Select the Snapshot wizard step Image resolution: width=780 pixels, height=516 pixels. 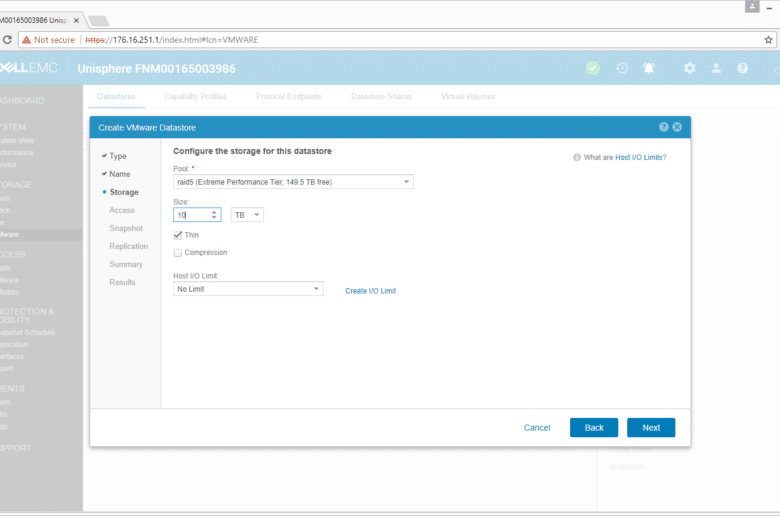(126, 228)
